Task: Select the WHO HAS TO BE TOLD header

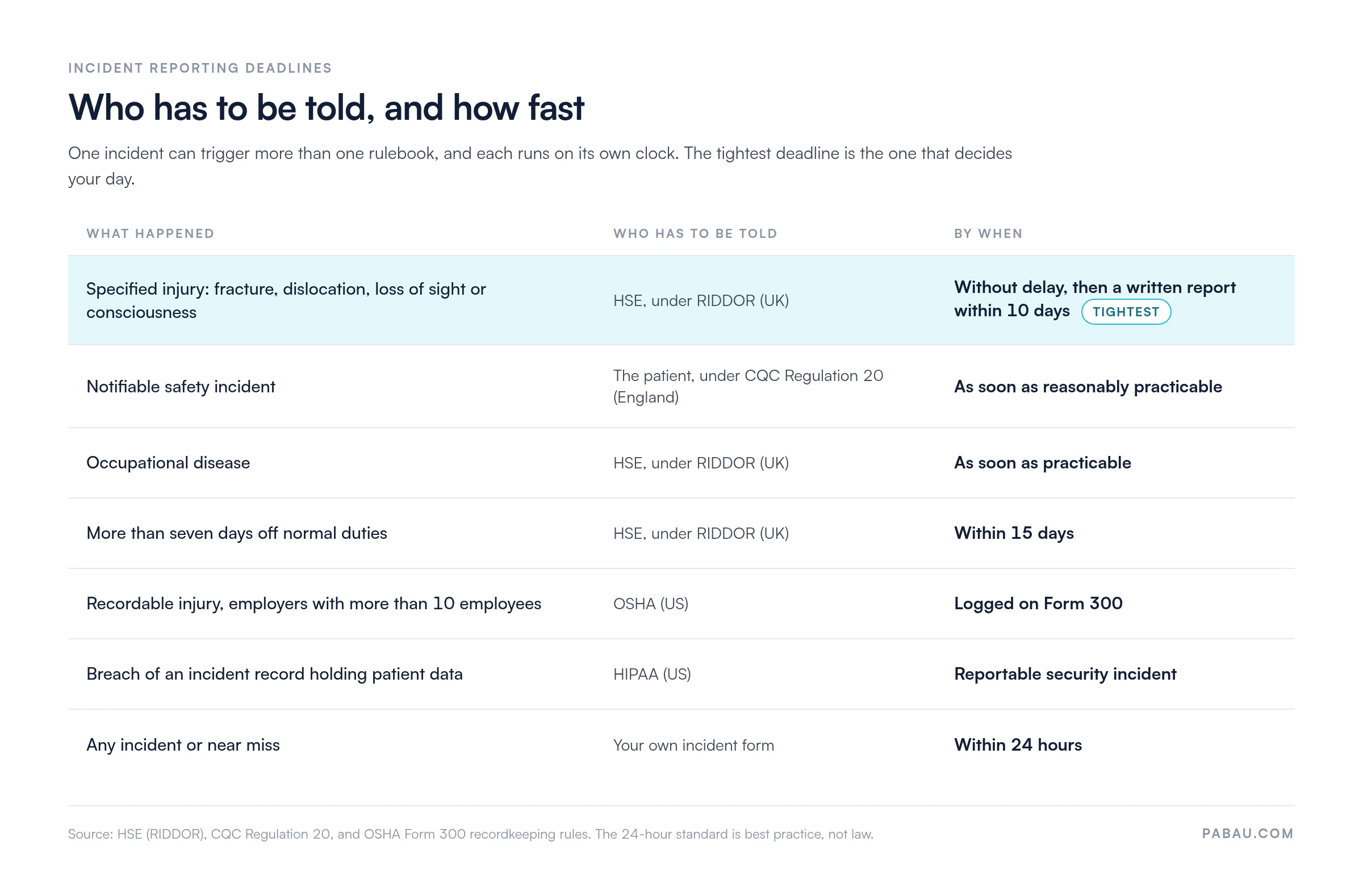Action: click(695, 233)
